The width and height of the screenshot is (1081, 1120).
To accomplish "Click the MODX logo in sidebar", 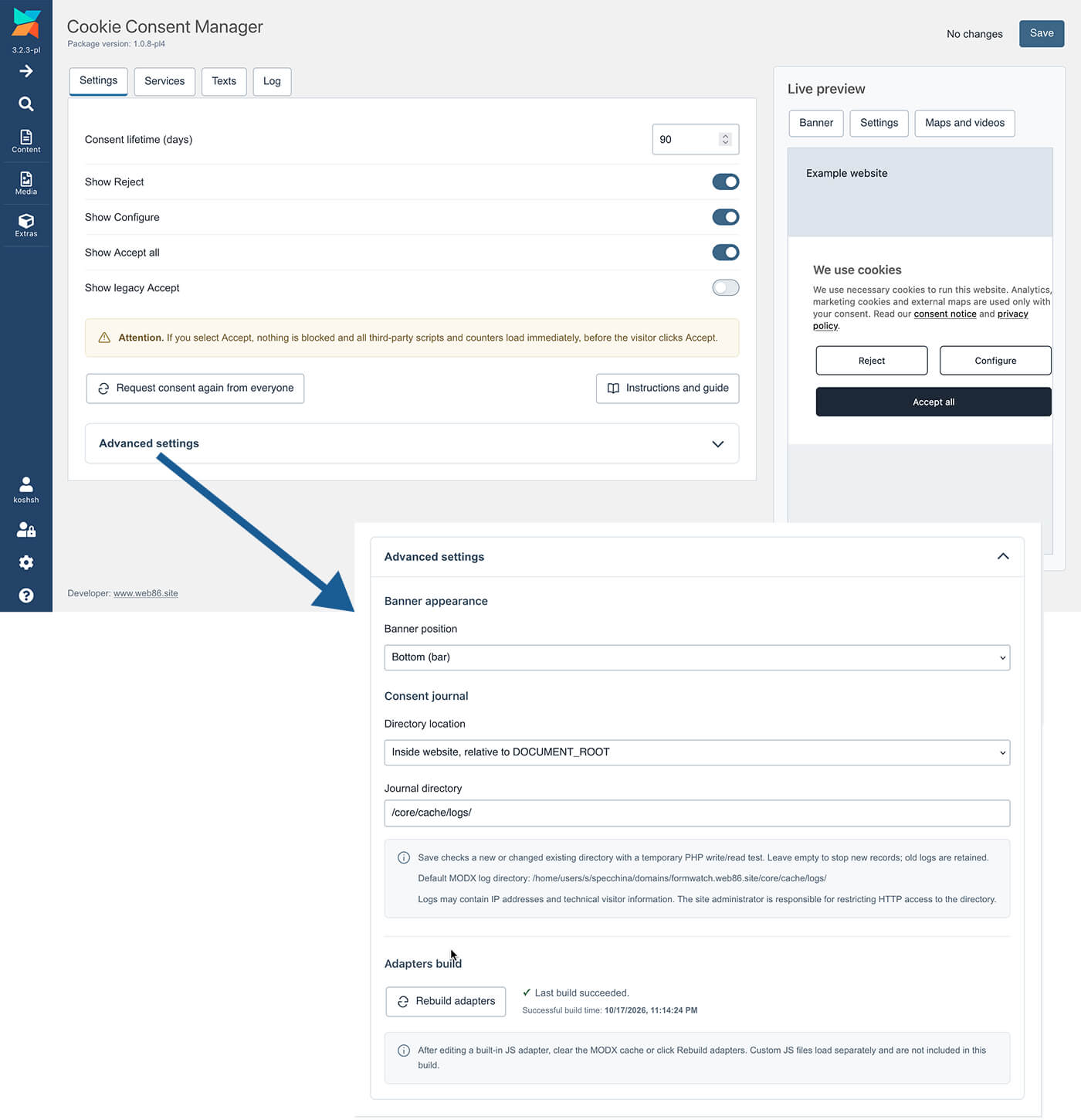I will tap(26, 23).
